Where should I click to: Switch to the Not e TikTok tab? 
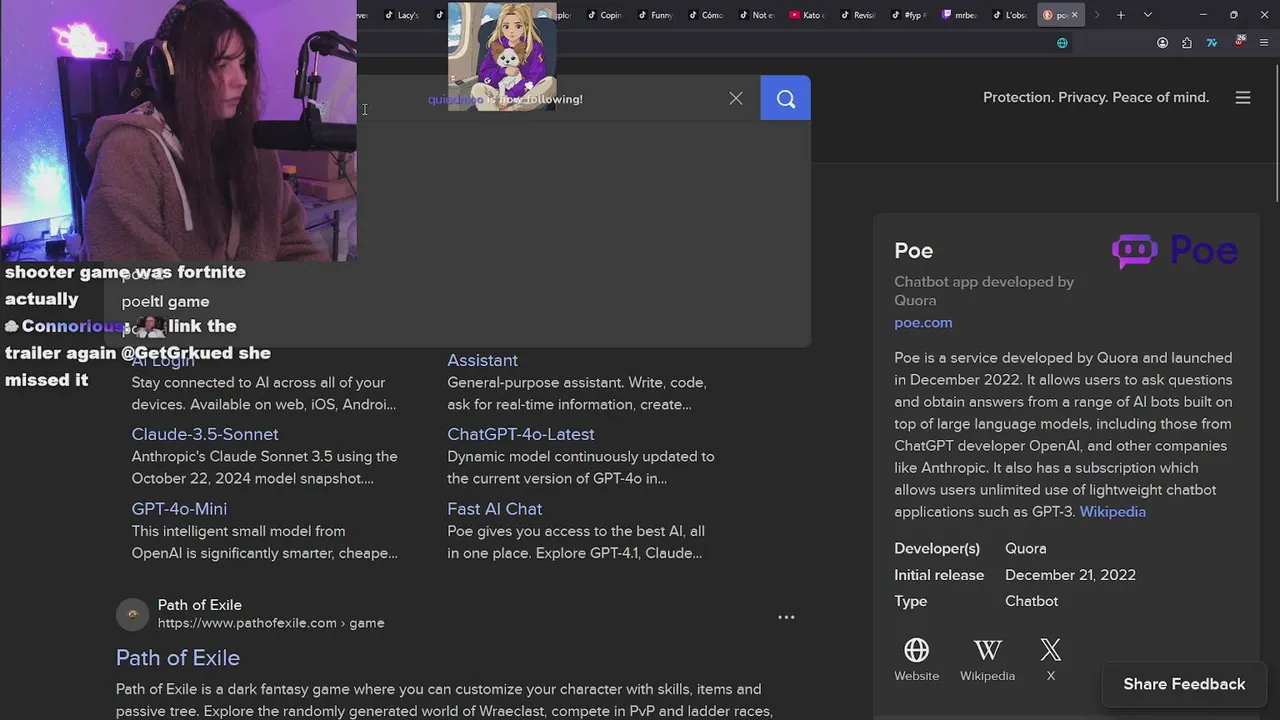coord(757,15)
